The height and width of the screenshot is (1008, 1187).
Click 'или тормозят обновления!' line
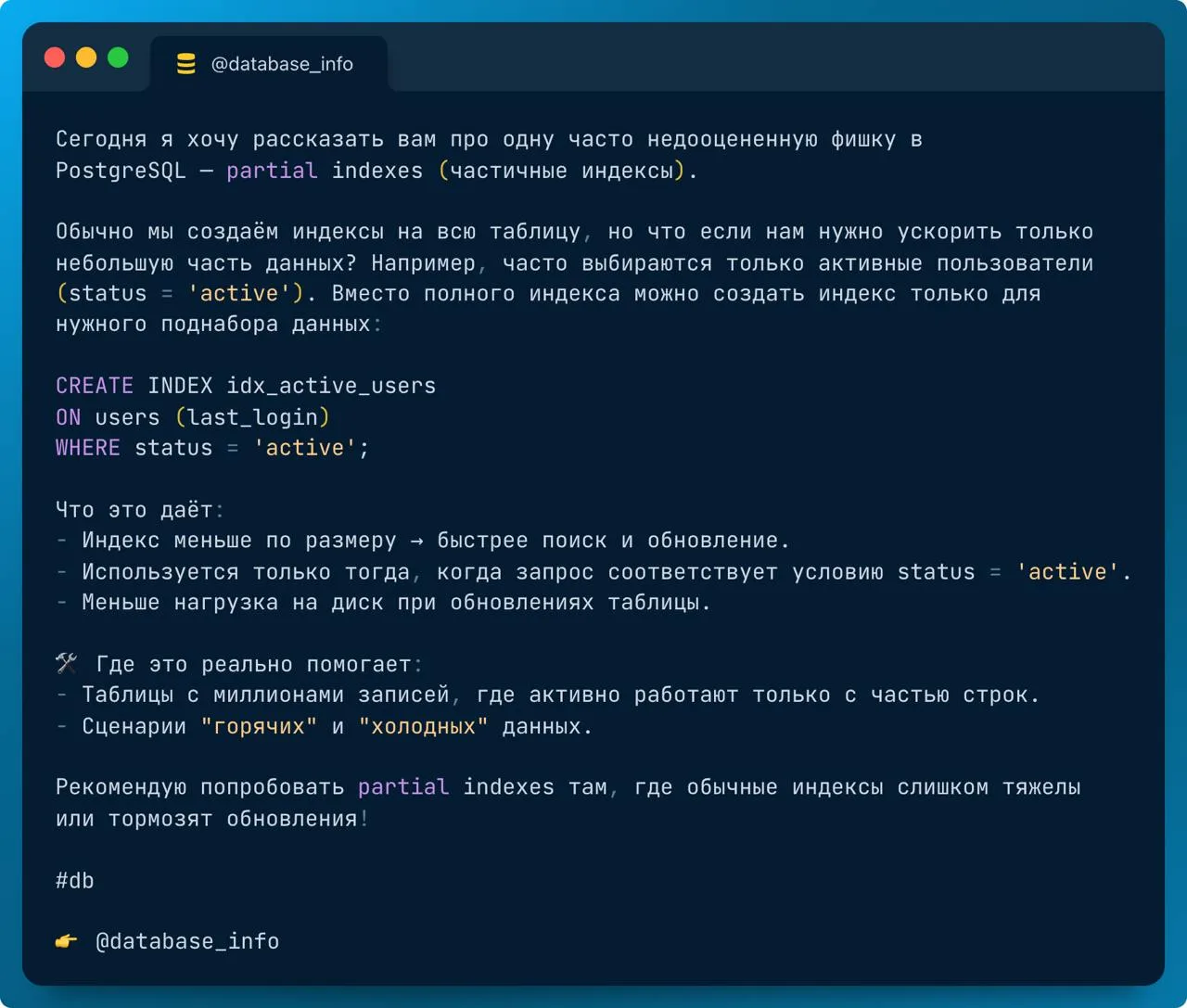tap(212, 819)
